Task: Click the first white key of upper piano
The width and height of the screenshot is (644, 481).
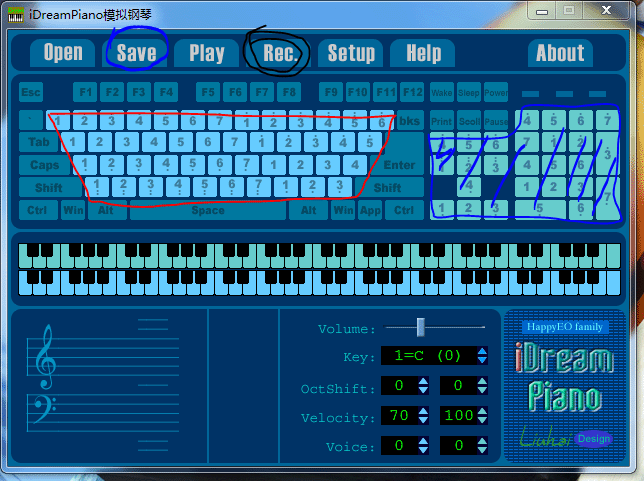Action: 23,262
